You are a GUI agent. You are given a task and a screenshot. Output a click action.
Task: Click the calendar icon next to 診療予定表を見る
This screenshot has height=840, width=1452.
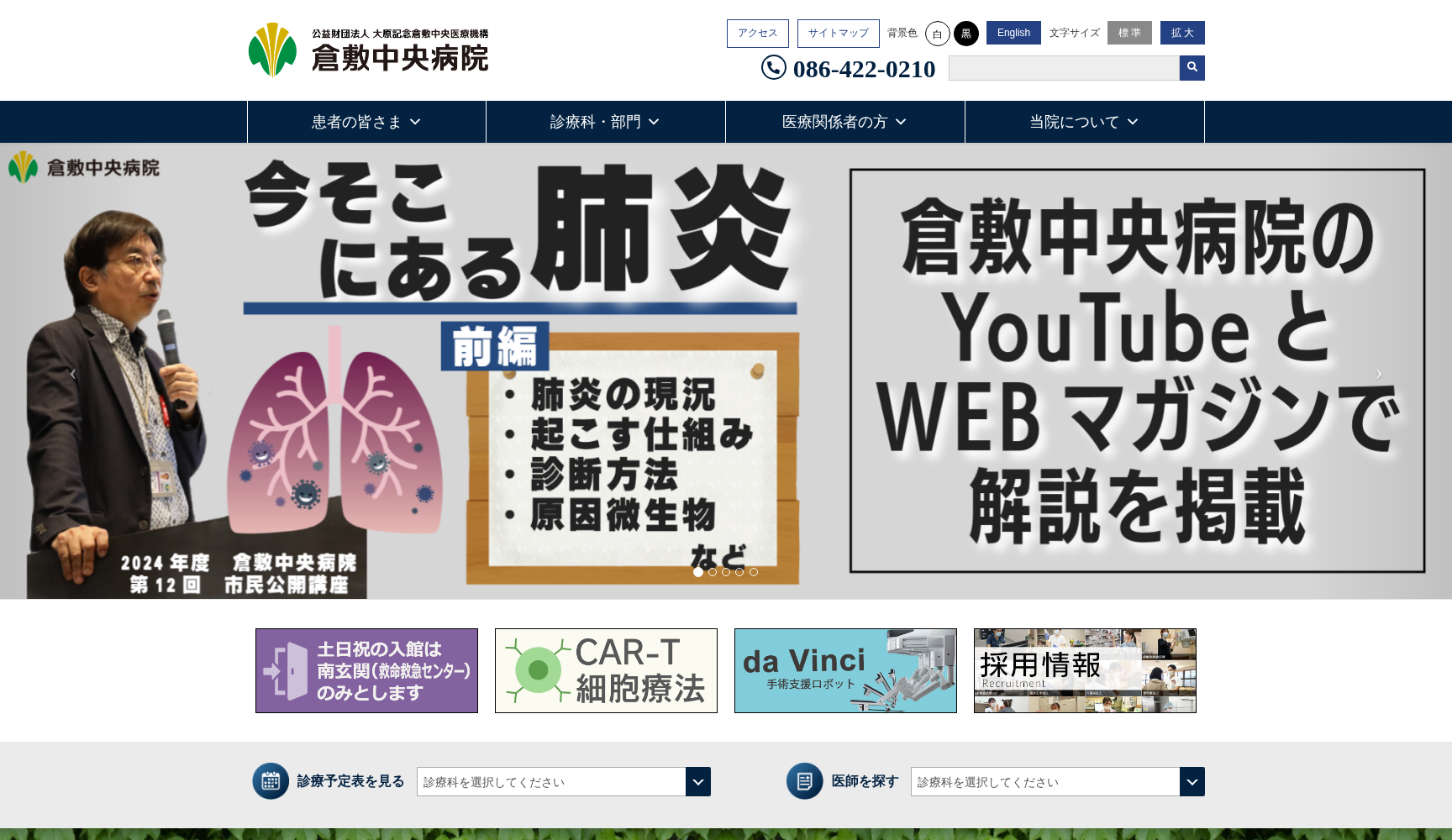[271, 780]
